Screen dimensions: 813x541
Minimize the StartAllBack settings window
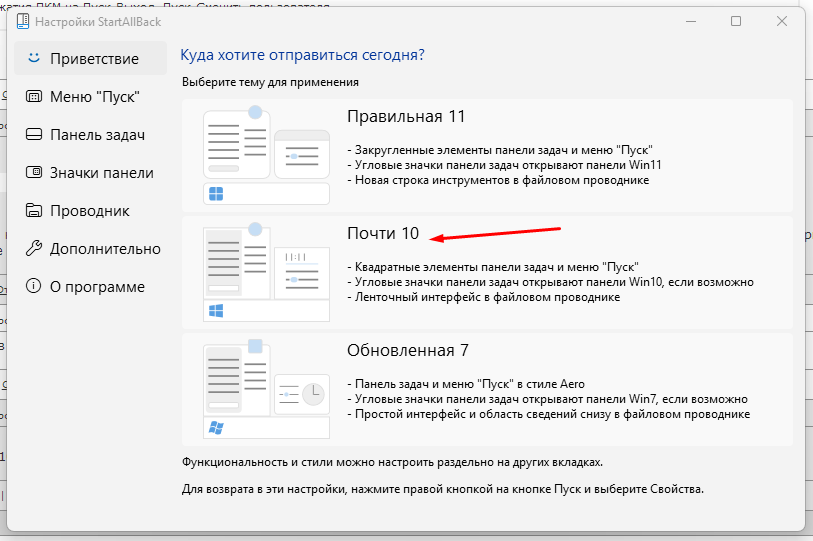(691, 21)
